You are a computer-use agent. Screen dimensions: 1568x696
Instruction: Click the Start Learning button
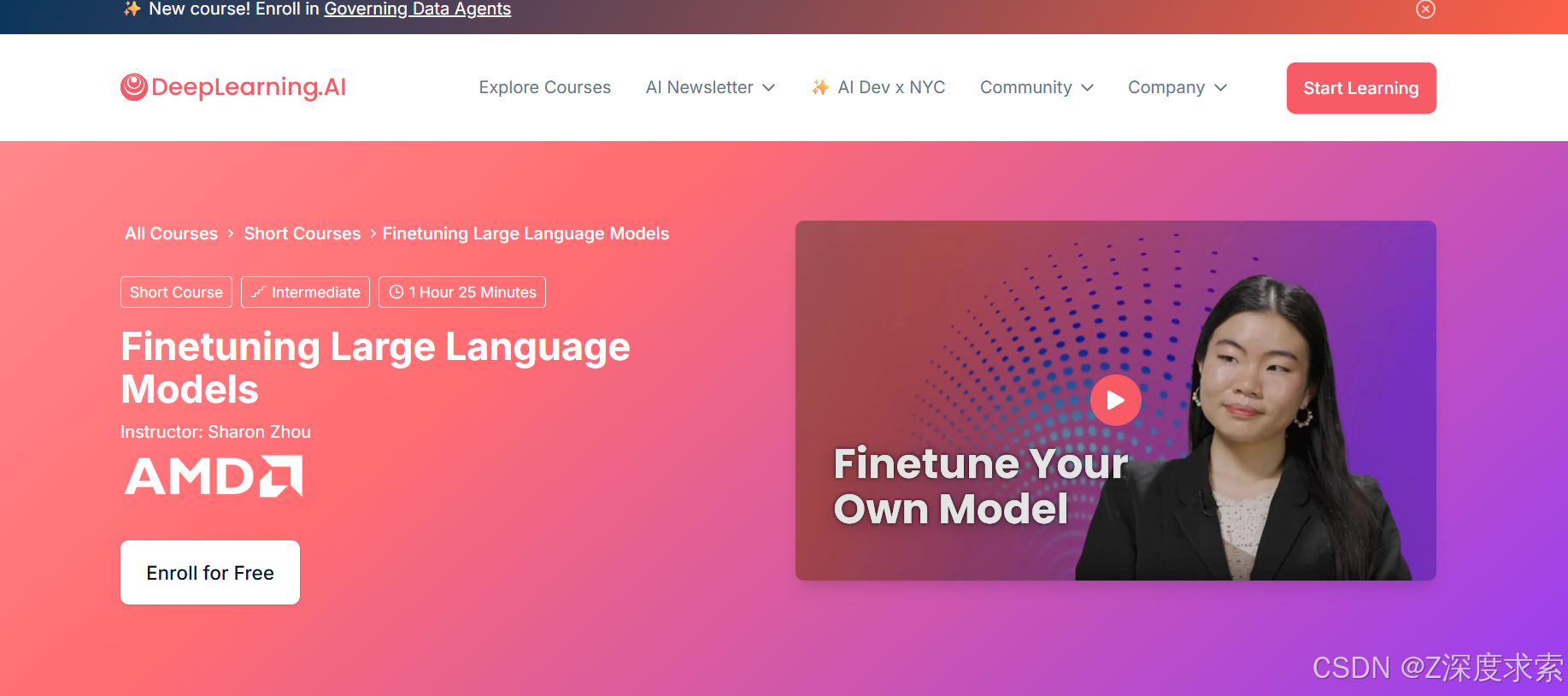click(1361, 88)
